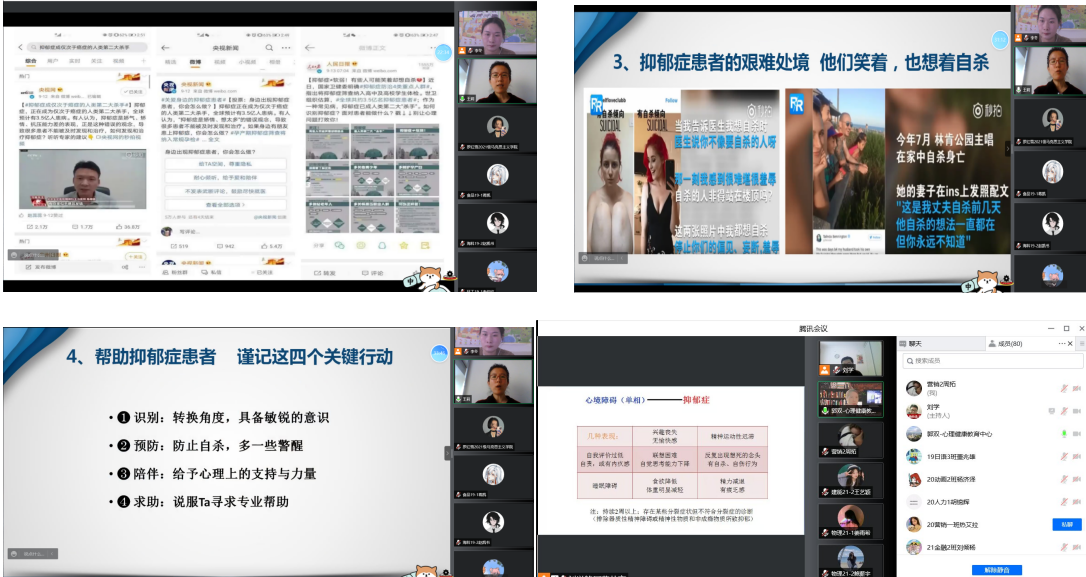This screenshot has height=577, width=1086.
Task: Toggle microphone for 郭双-心理健康教育中心 in member list
Action: (x=1065, y=434)
